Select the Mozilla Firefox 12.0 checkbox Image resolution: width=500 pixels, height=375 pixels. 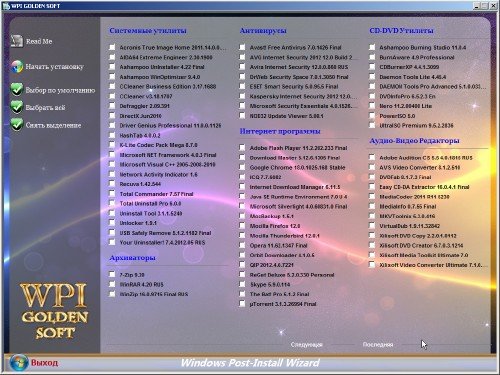pos(242,226)
